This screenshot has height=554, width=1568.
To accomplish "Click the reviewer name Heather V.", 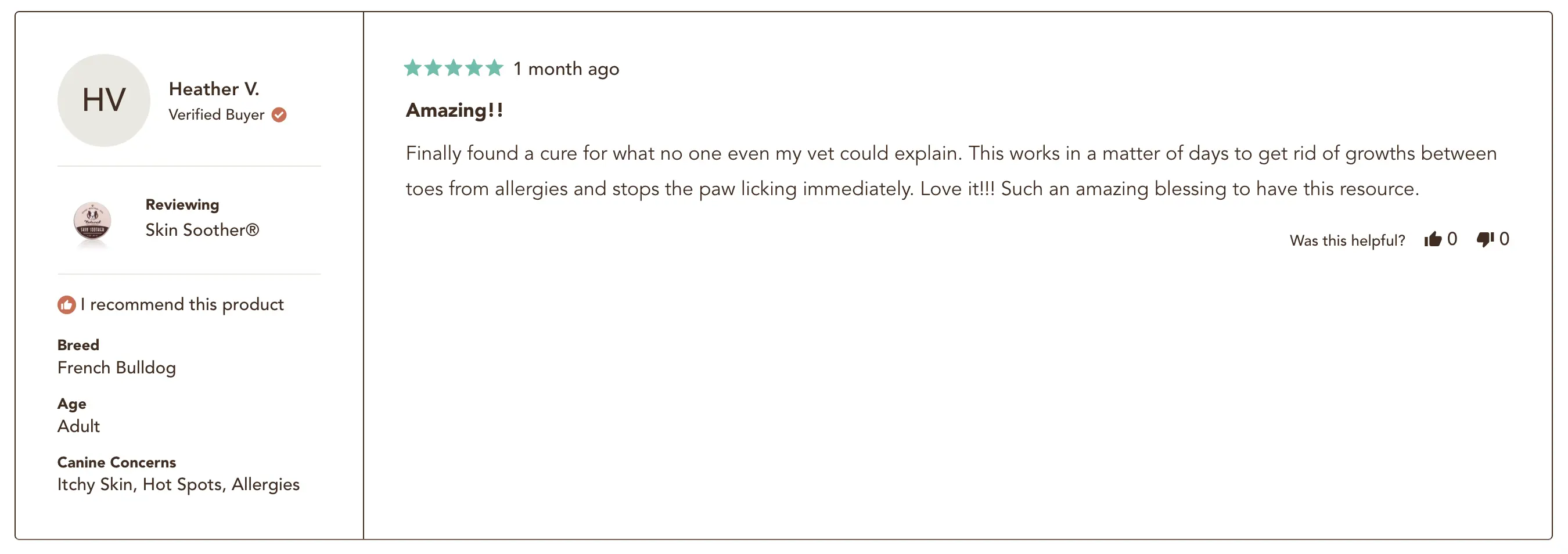I will coord(214,89).
